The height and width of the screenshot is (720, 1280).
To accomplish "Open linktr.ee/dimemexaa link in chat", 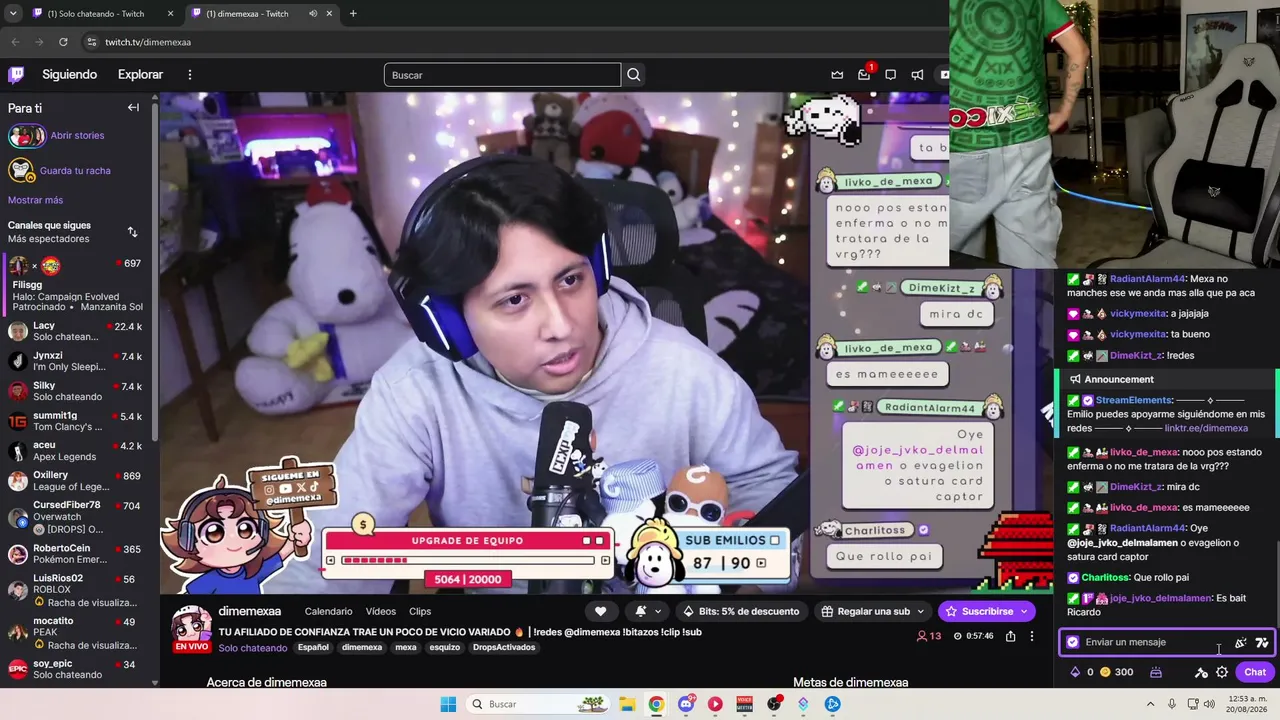I will pos(1206,428).
